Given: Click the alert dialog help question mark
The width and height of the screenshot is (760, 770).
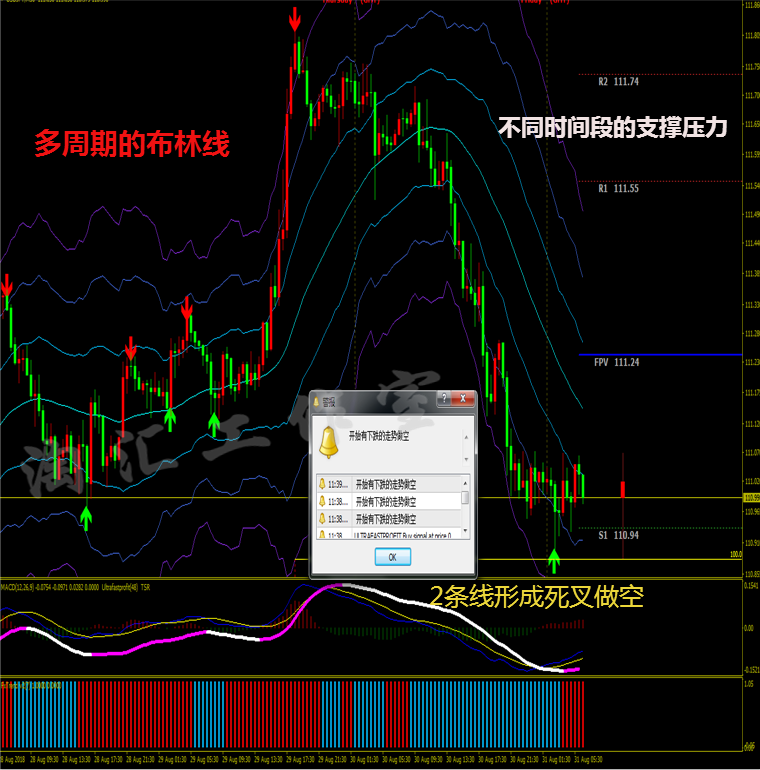Looking at the screenshot, I should click(444, 398).
